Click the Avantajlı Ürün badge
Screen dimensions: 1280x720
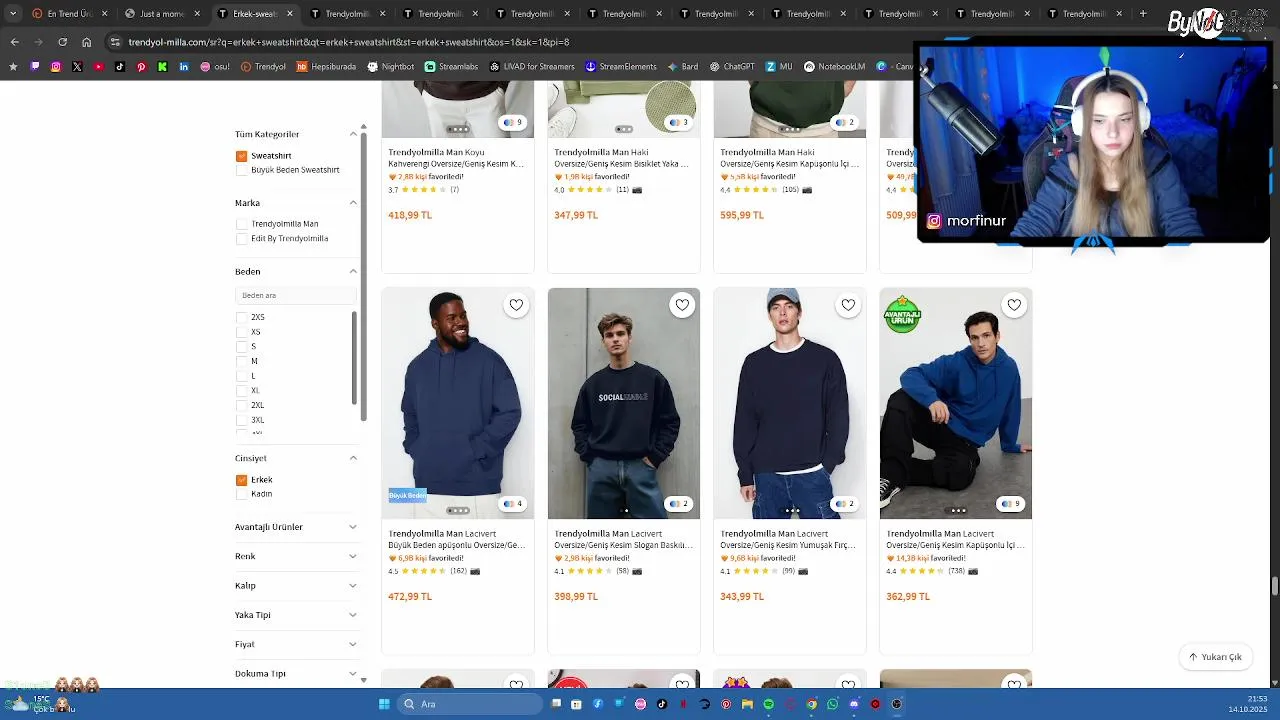click(902, 314)
